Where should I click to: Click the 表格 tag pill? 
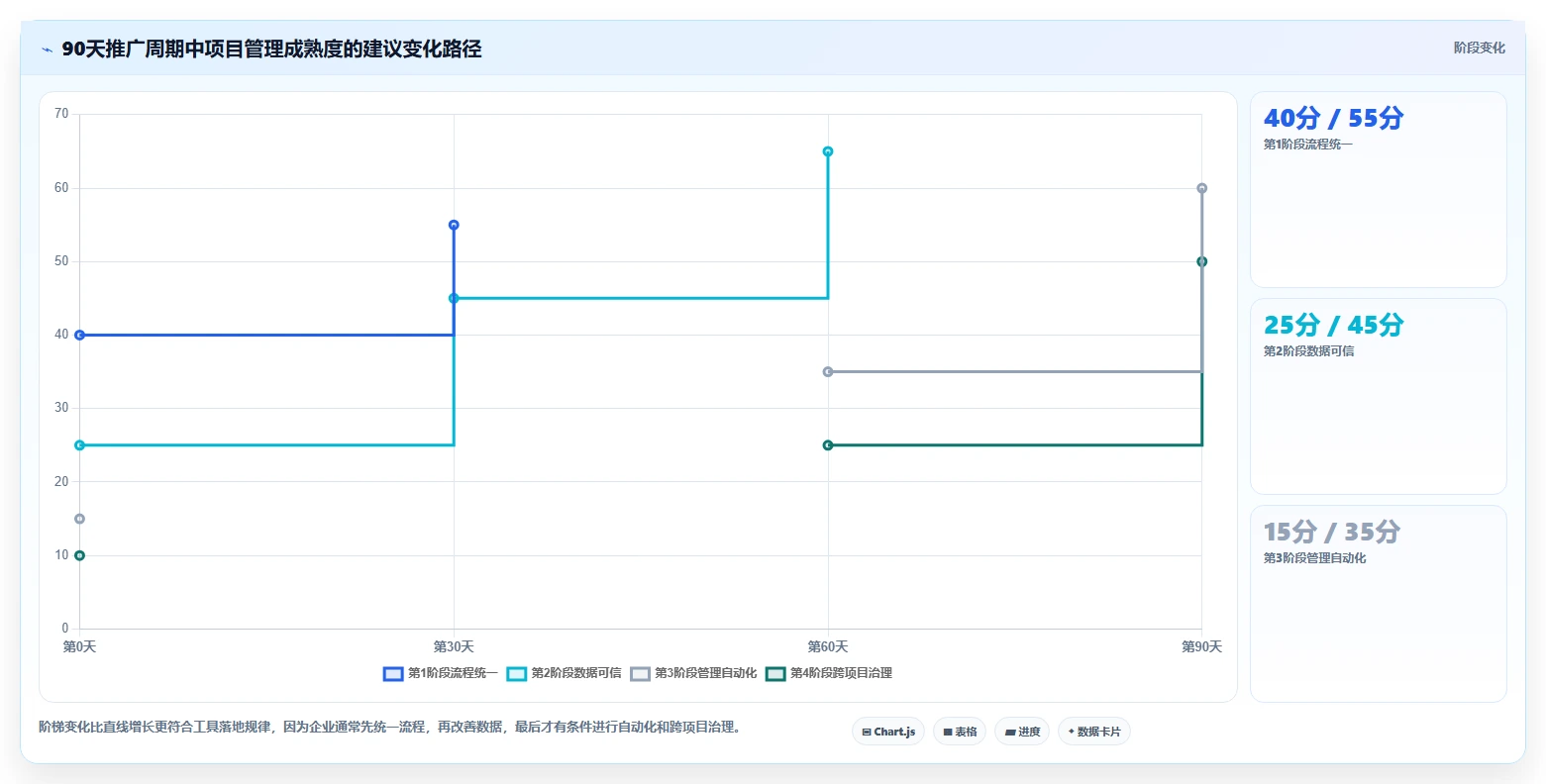coord(960,732)
